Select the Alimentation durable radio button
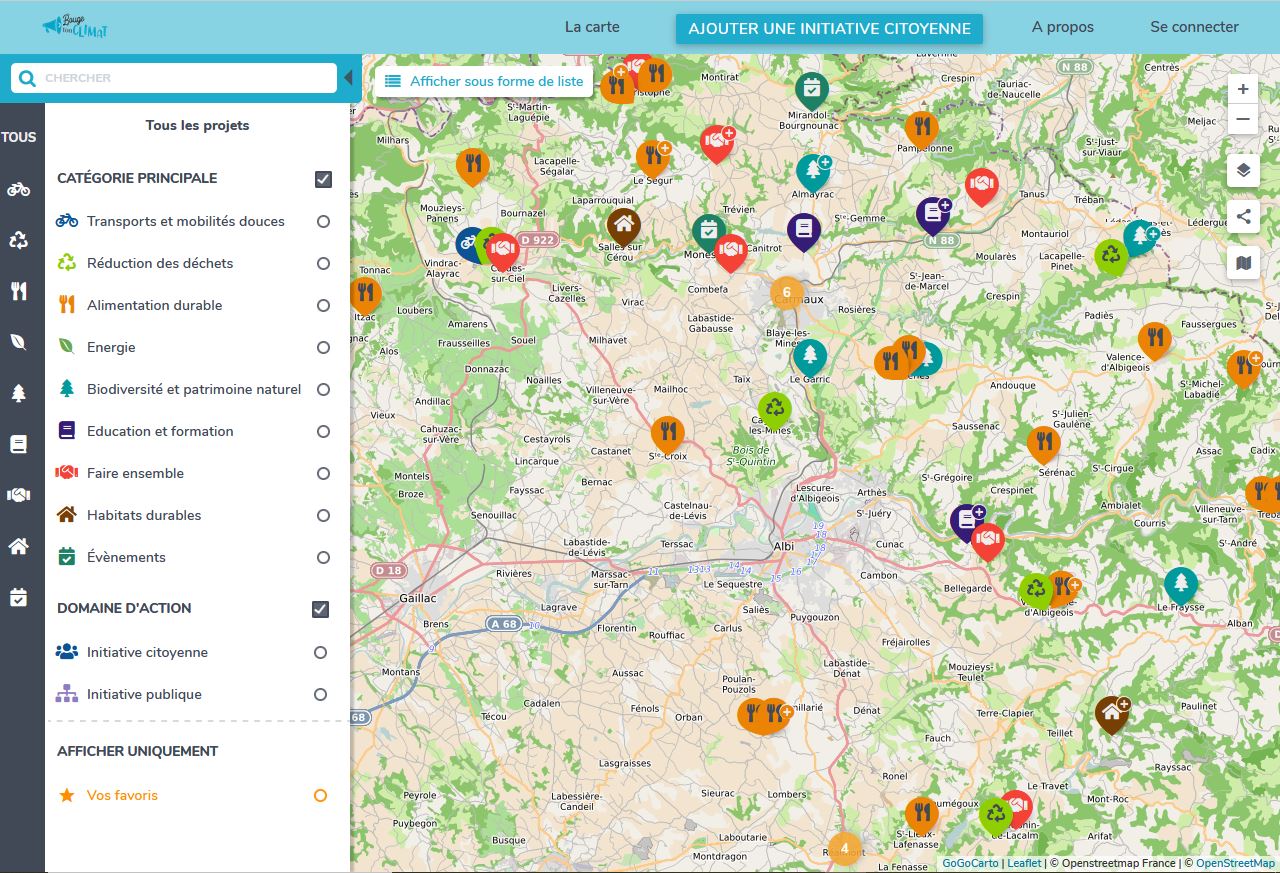The width and height of the screenshot is (1280, 873). pos(323,306)
